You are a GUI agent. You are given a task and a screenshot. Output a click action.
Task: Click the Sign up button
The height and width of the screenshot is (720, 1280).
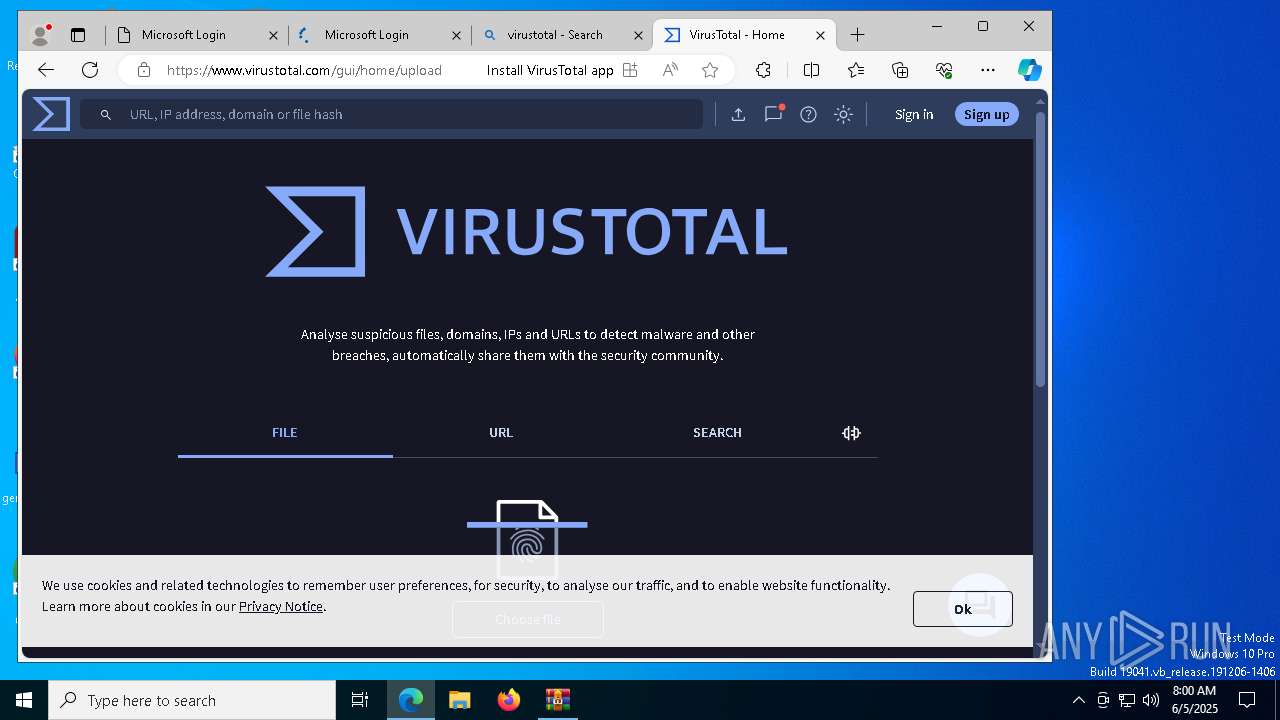click(986, 114)
